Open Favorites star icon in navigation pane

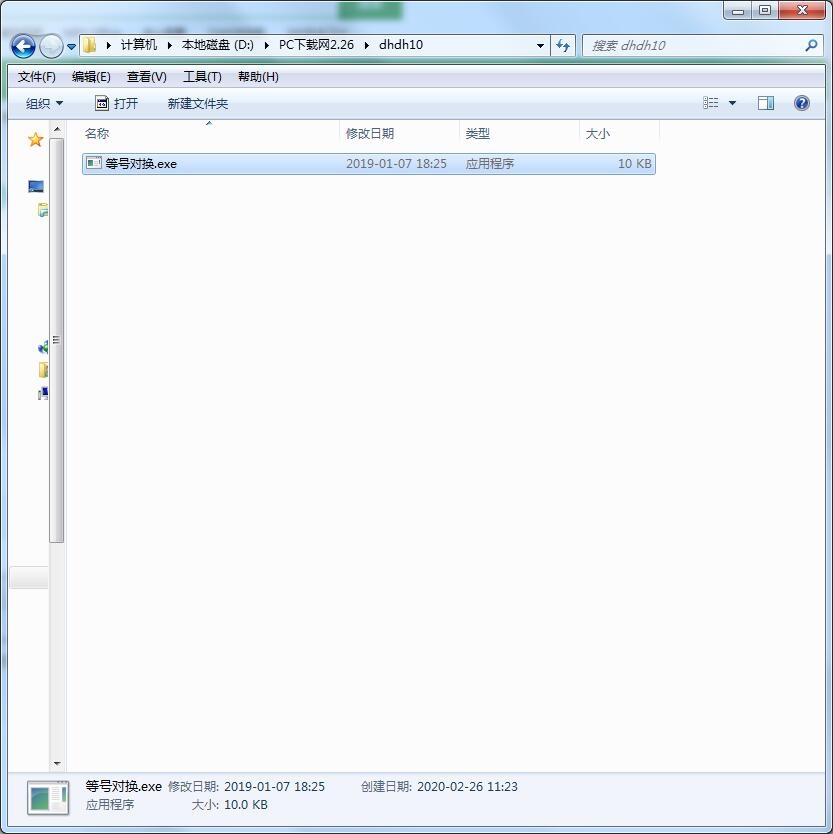36,140
